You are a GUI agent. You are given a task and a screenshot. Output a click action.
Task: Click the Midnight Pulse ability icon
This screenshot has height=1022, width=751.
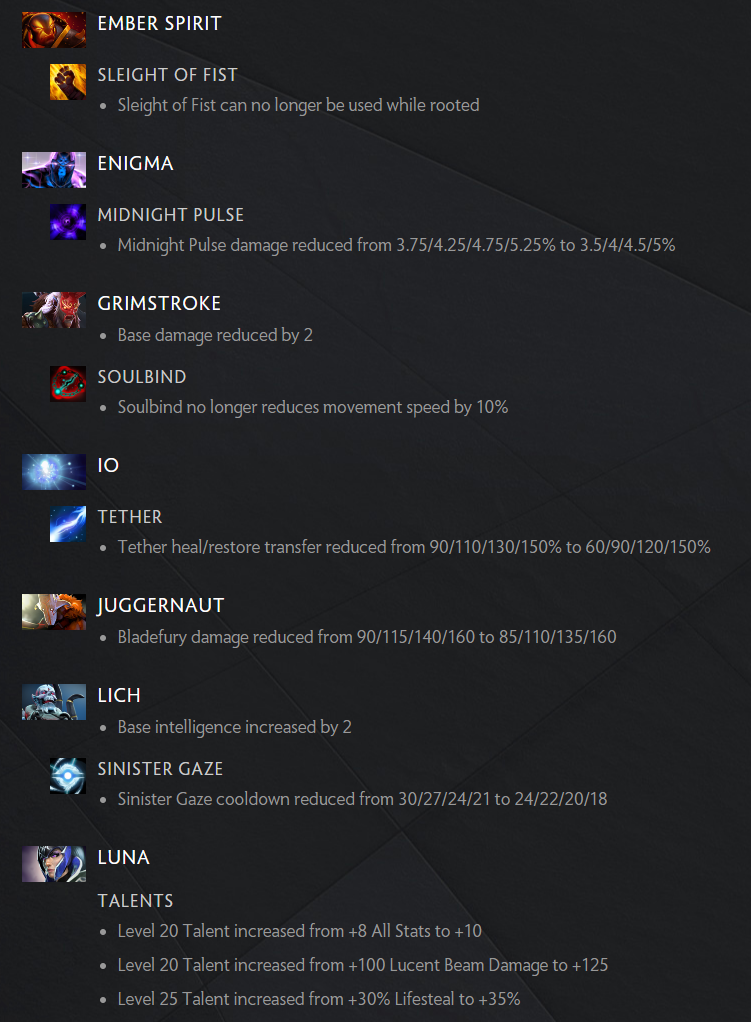(x=68, y=222)
